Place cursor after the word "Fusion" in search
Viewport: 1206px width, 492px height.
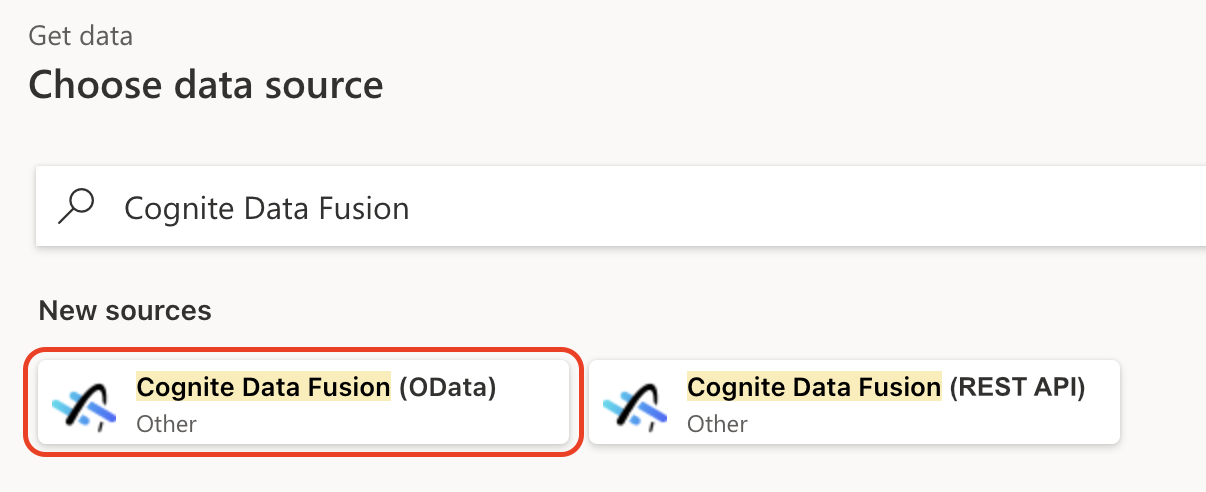click(x=411, y=208)
